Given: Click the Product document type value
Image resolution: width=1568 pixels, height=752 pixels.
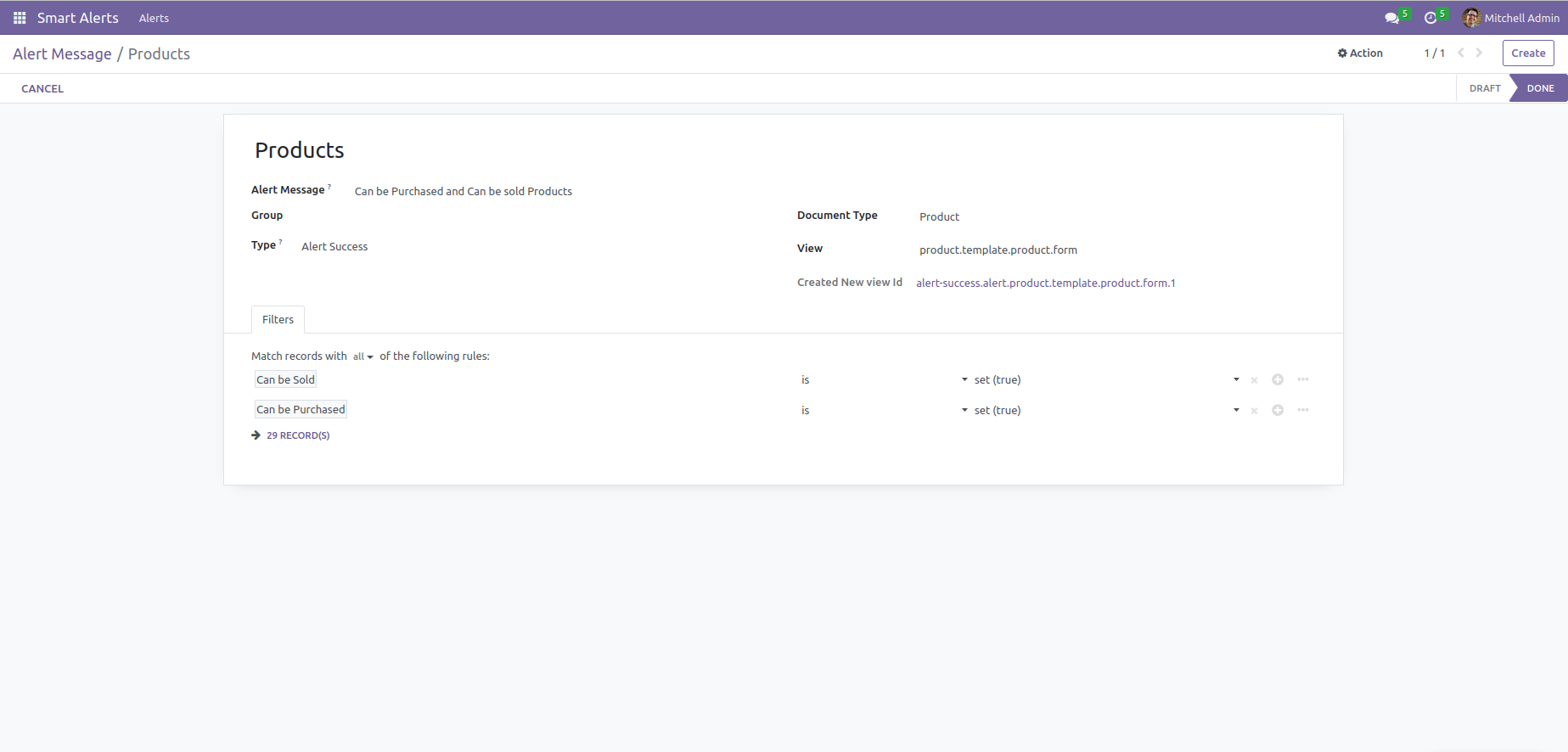Looking at the screenshot, I should 939,217.
